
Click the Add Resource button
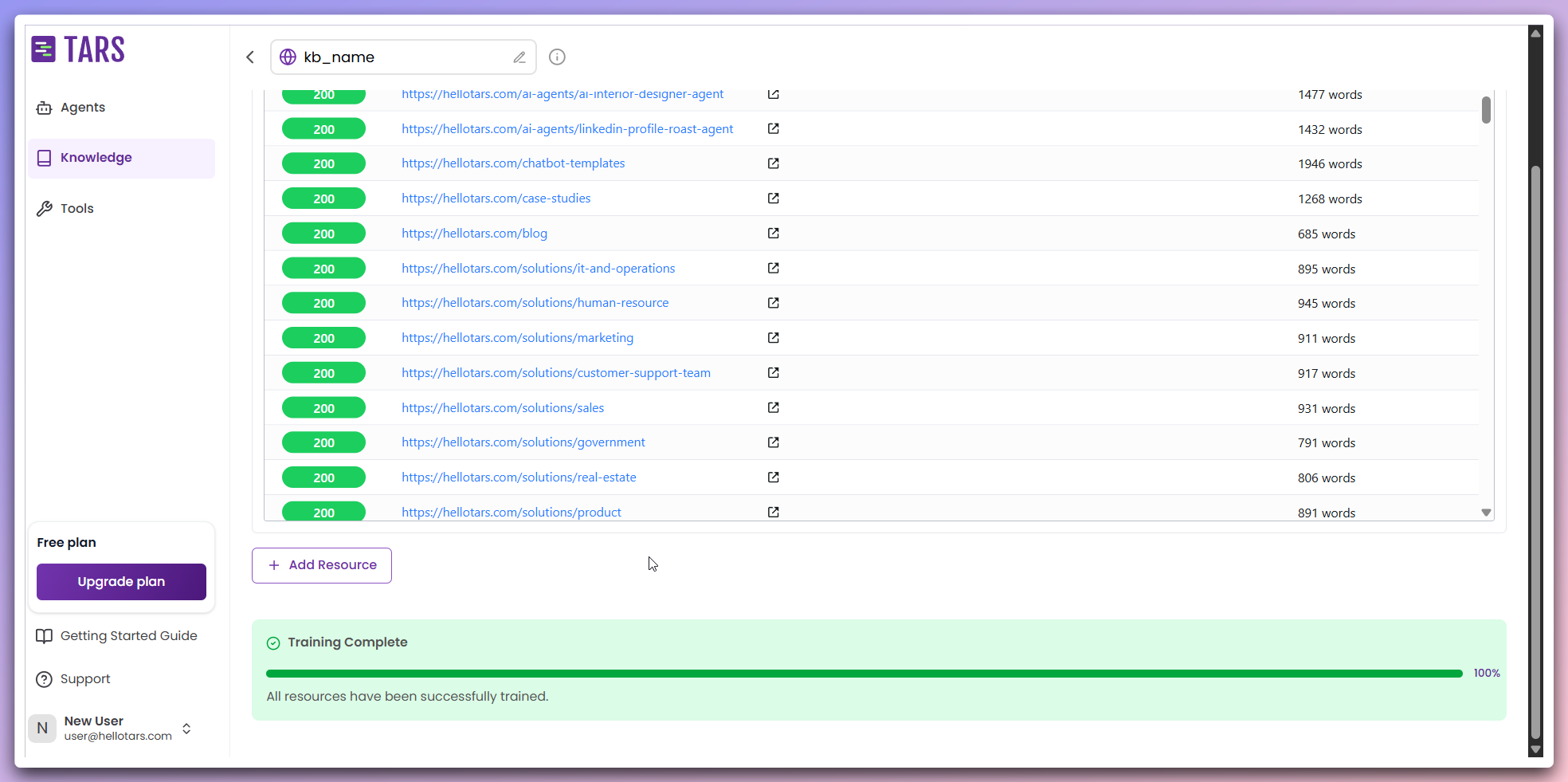click(x=322, y=565)
